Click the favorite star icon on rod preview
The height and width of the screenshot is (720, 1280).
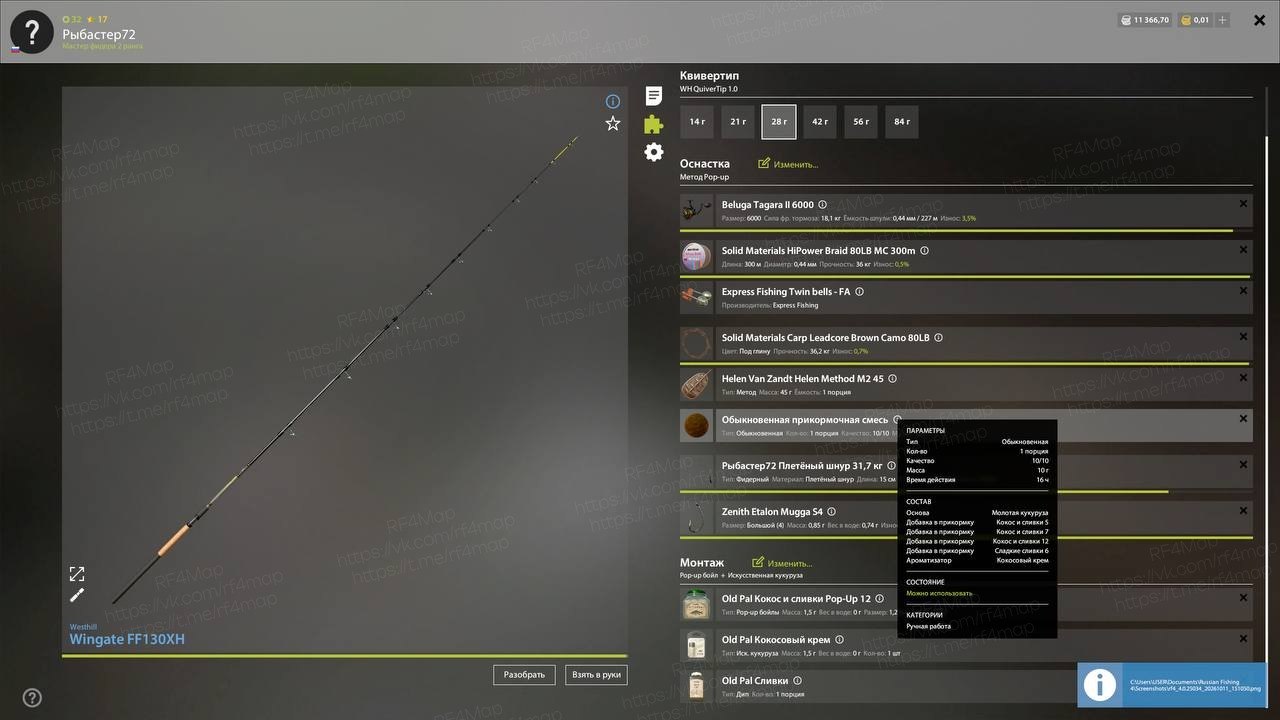[613, 124]
